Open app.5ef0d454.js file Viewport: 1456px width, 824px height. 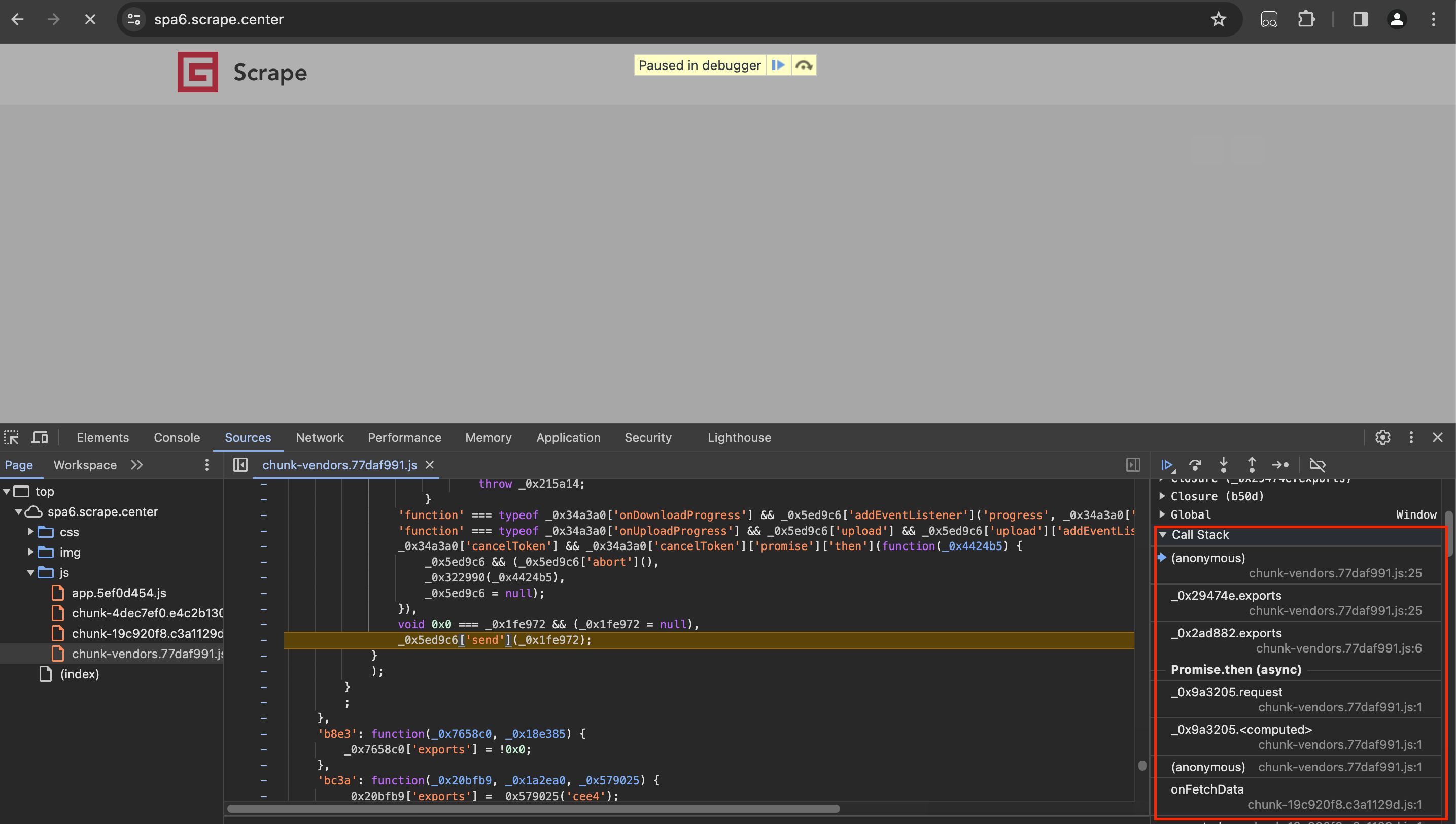click(x=119, y=593)
